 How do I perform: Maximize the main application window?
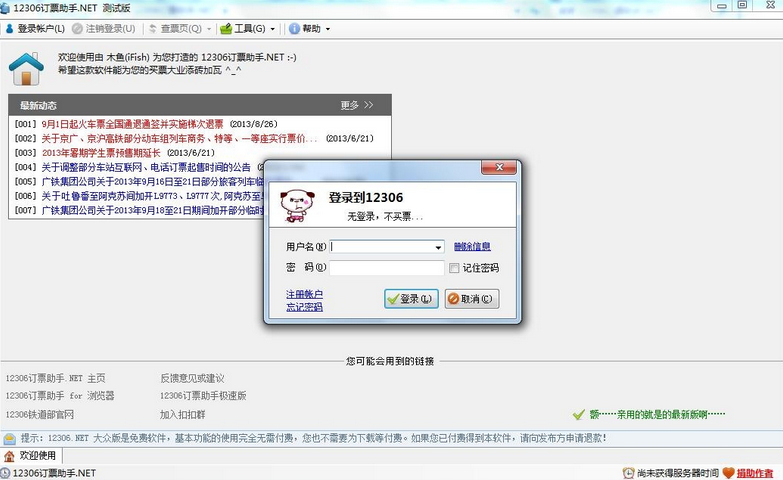743,5
